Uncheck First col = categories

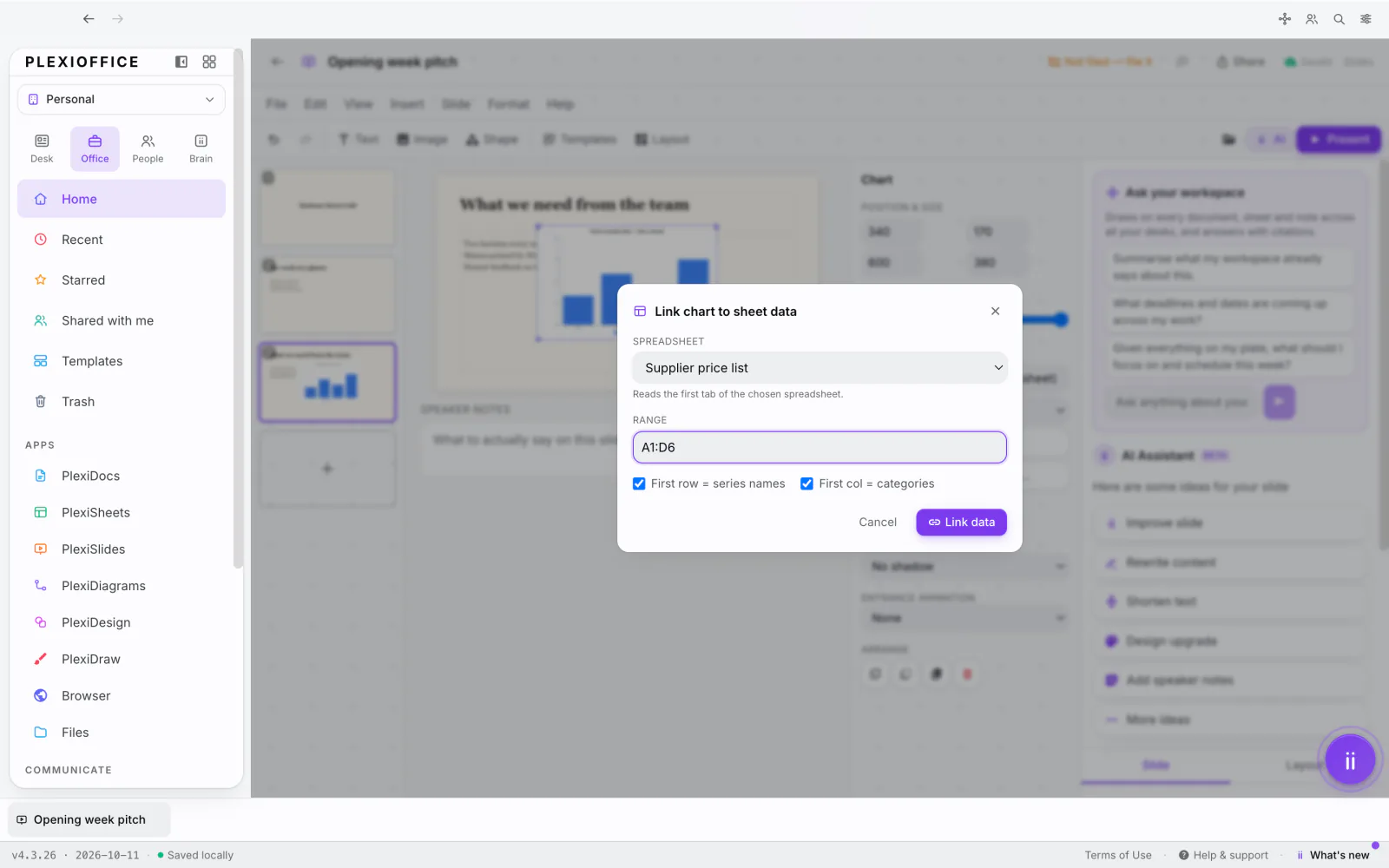tap(806, 483)
